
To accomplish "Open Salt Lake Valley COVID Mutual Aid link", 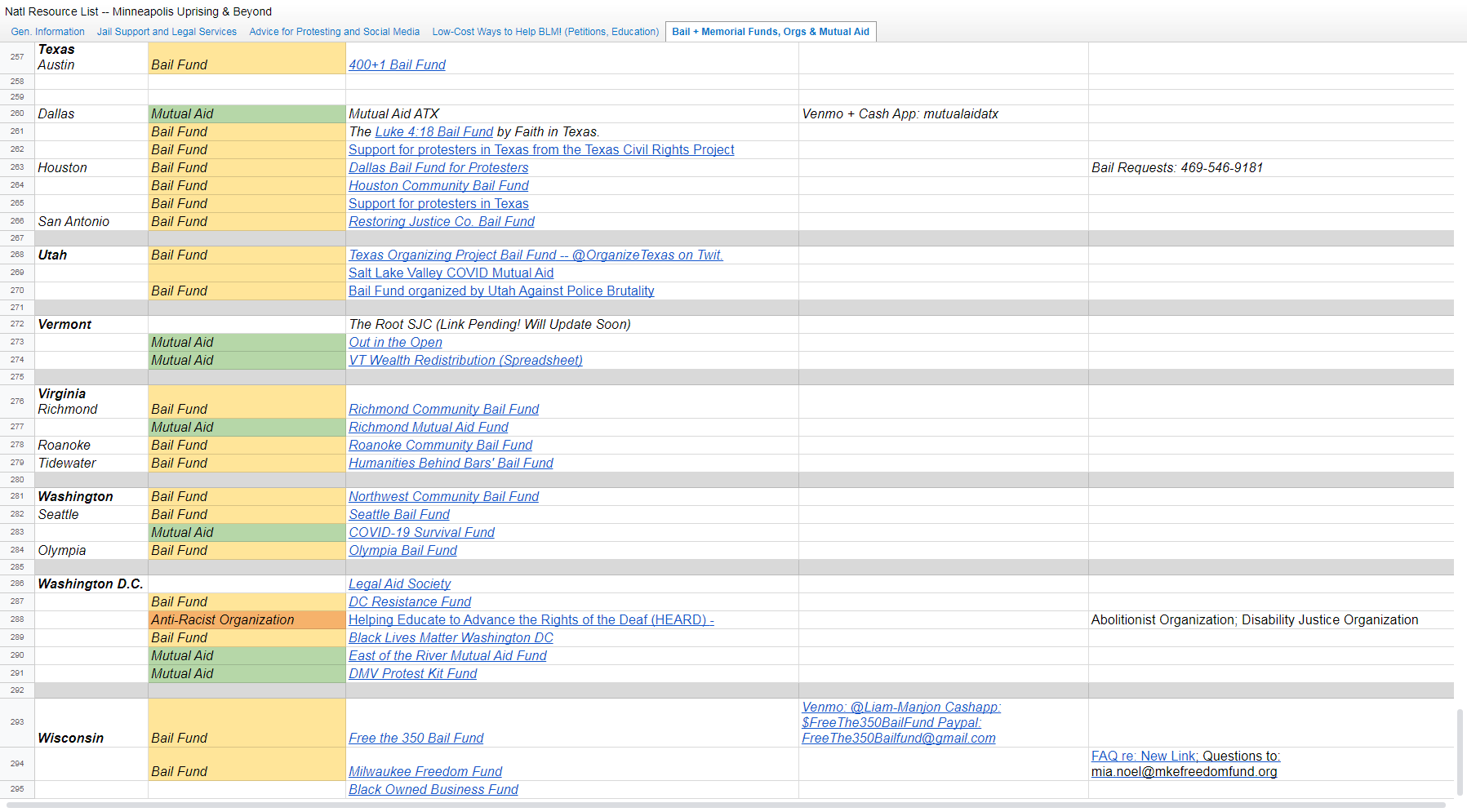I will pyautogui.click(x=451, y=273).
